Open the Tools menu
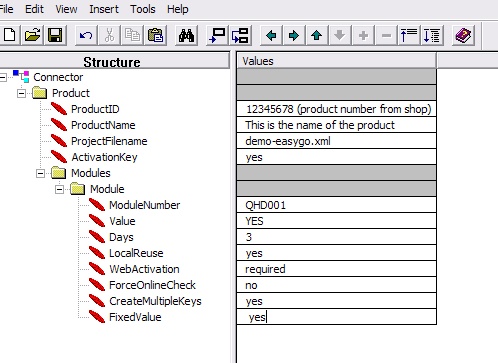Viewport: 498px width, 363px height. (143, 9)
